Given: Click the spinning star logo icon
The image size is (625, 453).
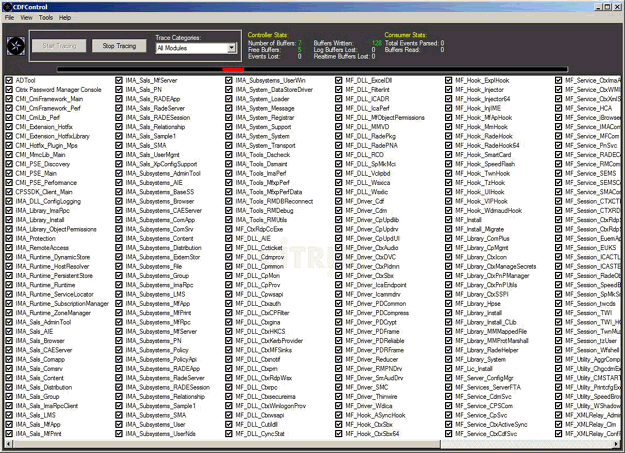Looking at the screenshot, I should click(16, 46).
